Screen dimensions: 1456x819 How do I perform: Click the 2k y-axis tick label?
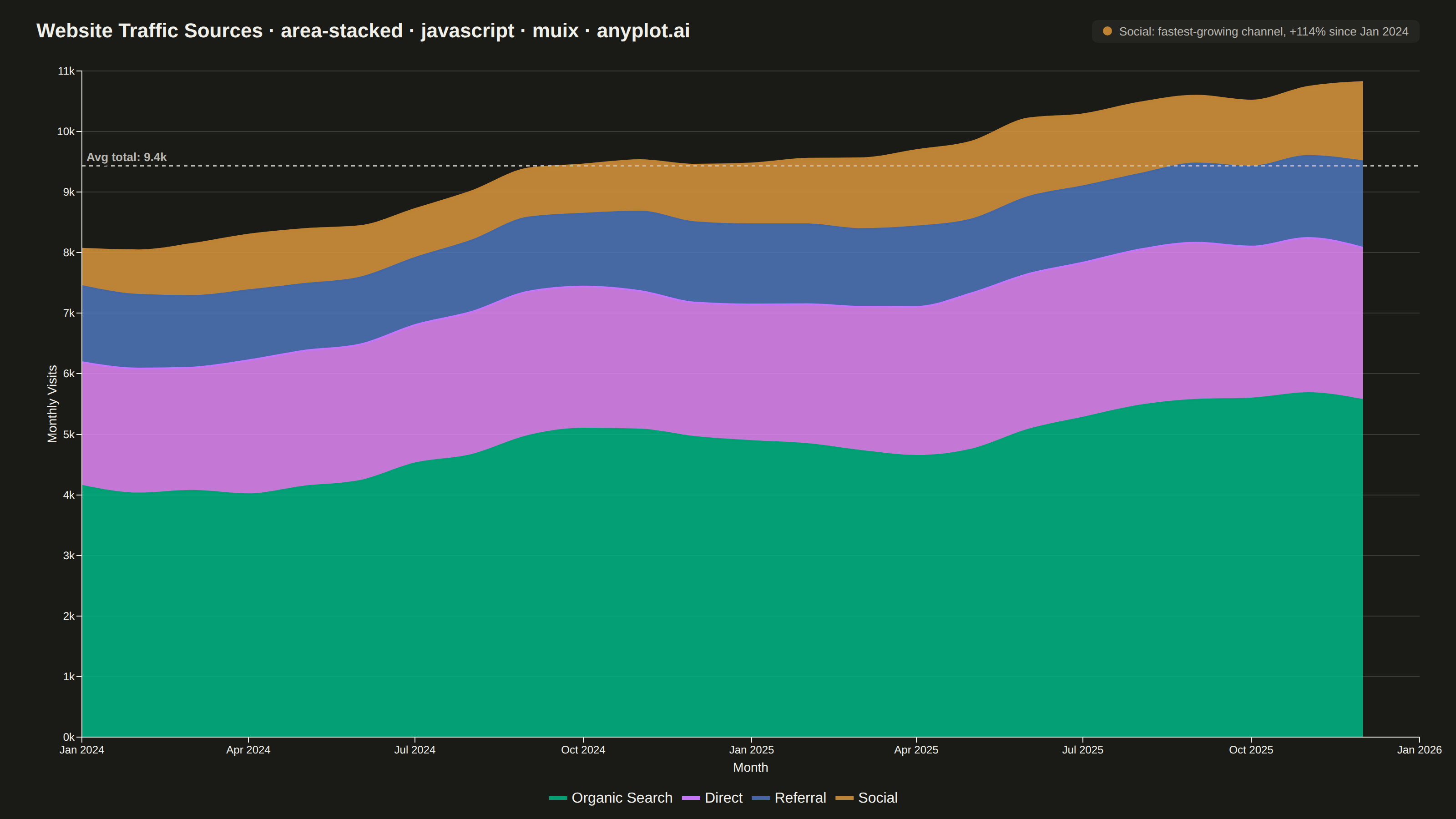pos(69,616)
